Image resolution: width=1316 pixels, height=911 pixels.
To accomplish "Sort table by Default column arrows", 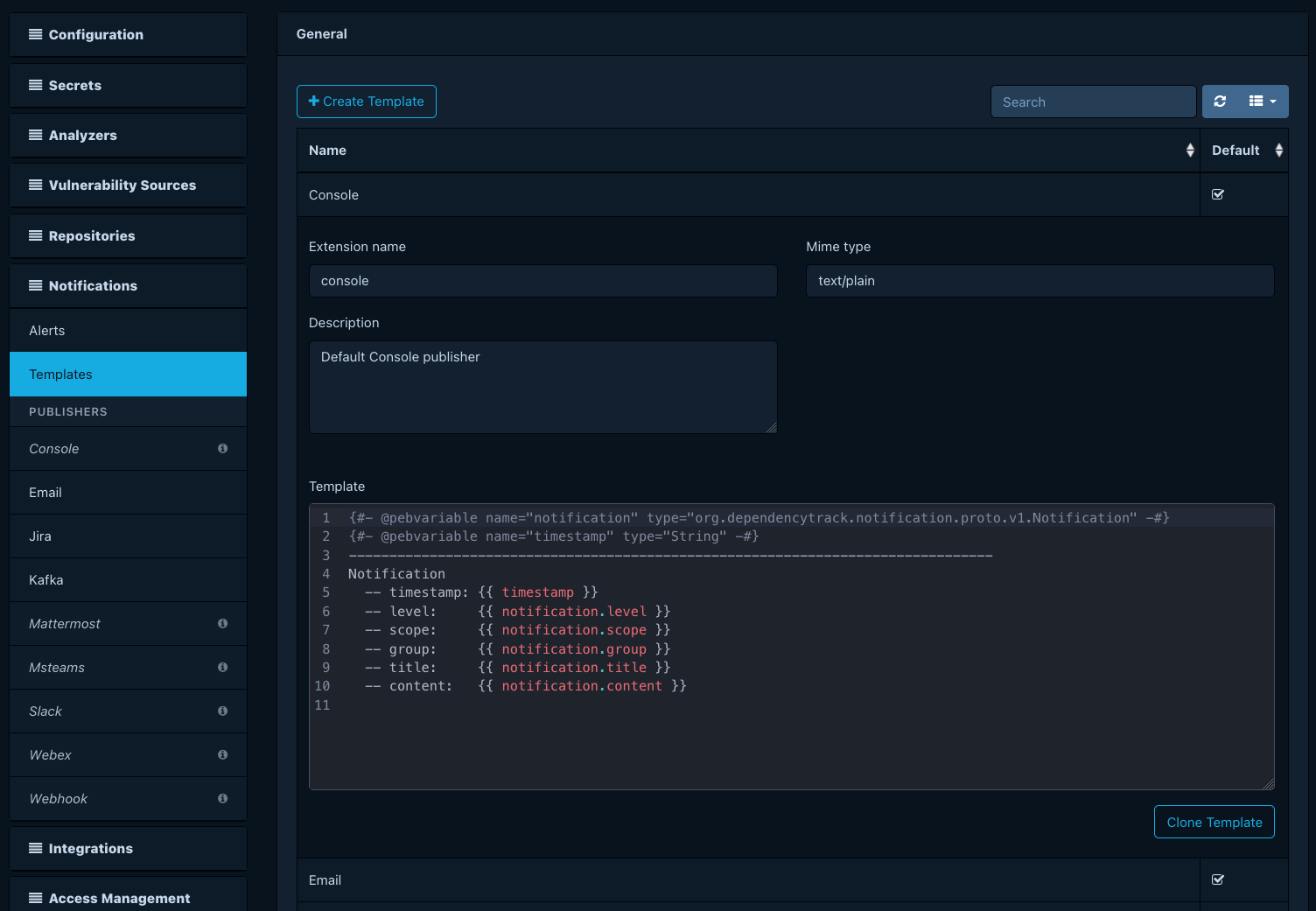I will pos(1279,151).
